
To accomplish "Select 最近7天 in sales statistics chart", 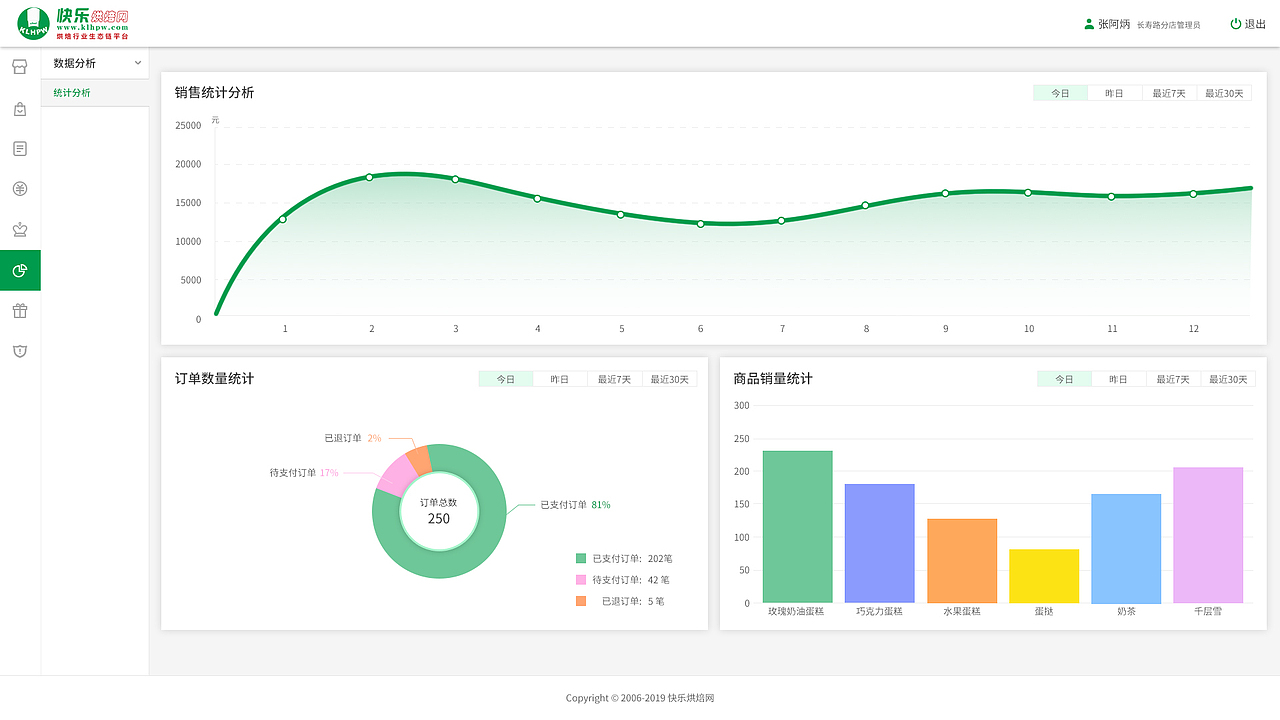I will click(1169, 93).
